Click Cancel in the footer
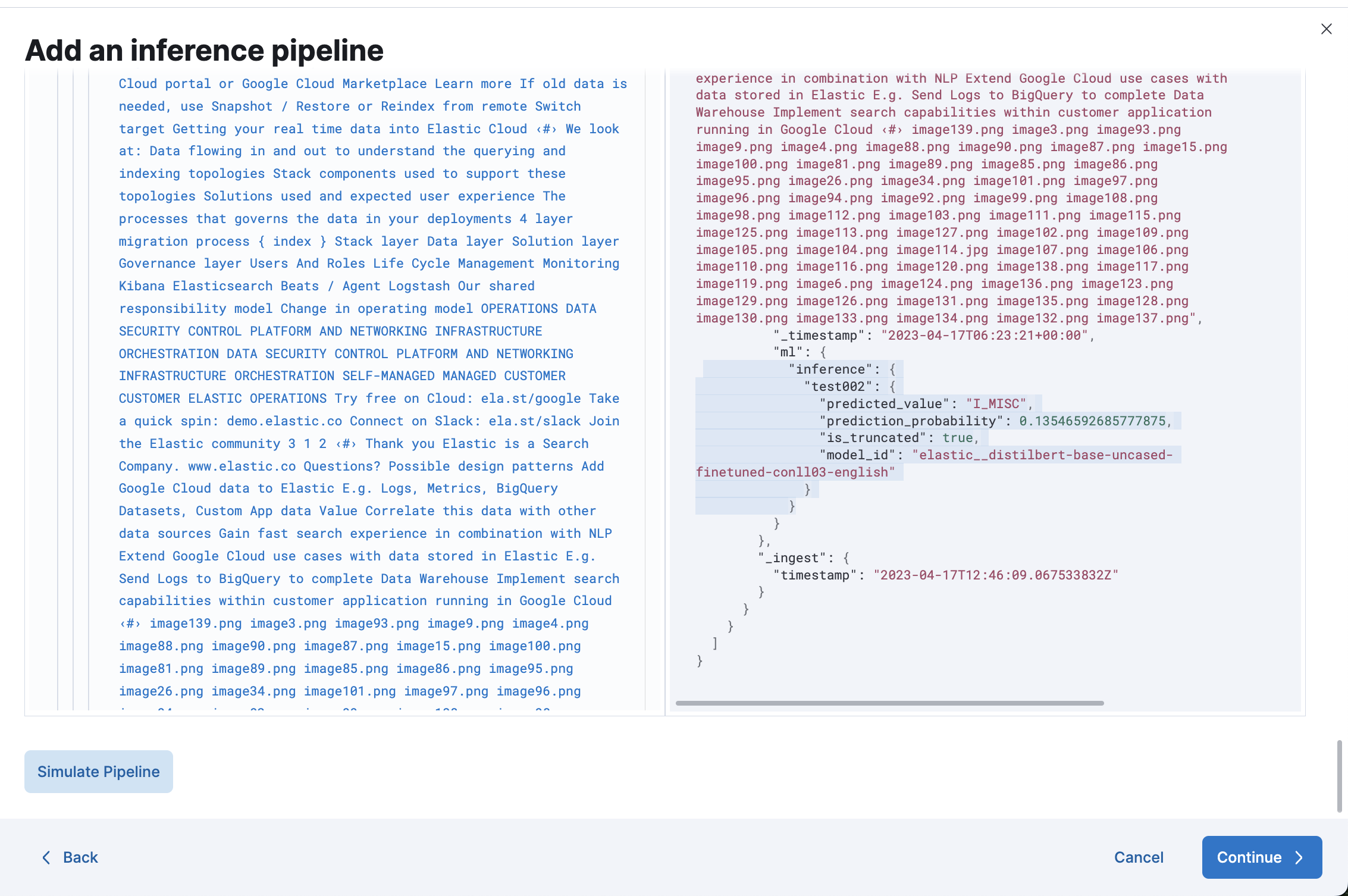 [1138, 857]
